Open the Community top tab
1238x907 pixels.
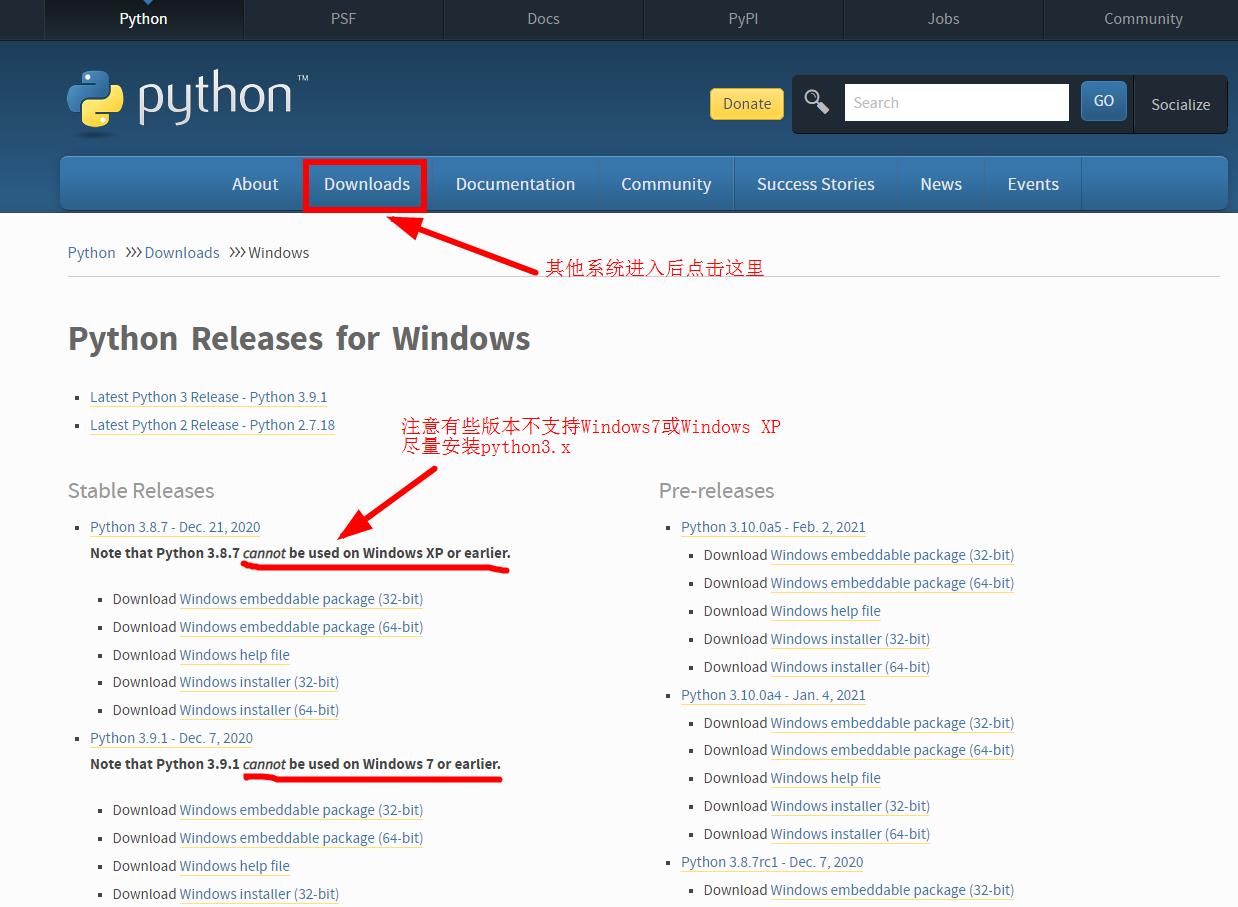[1143, 19]
